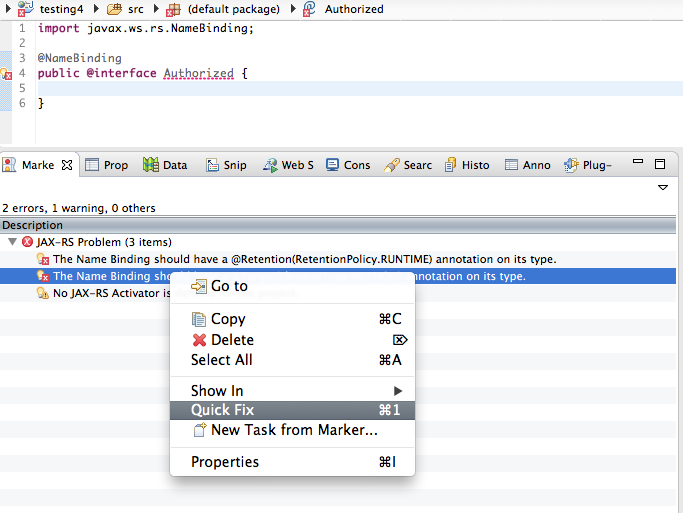Close the Markers view tab

pos(67,165)
